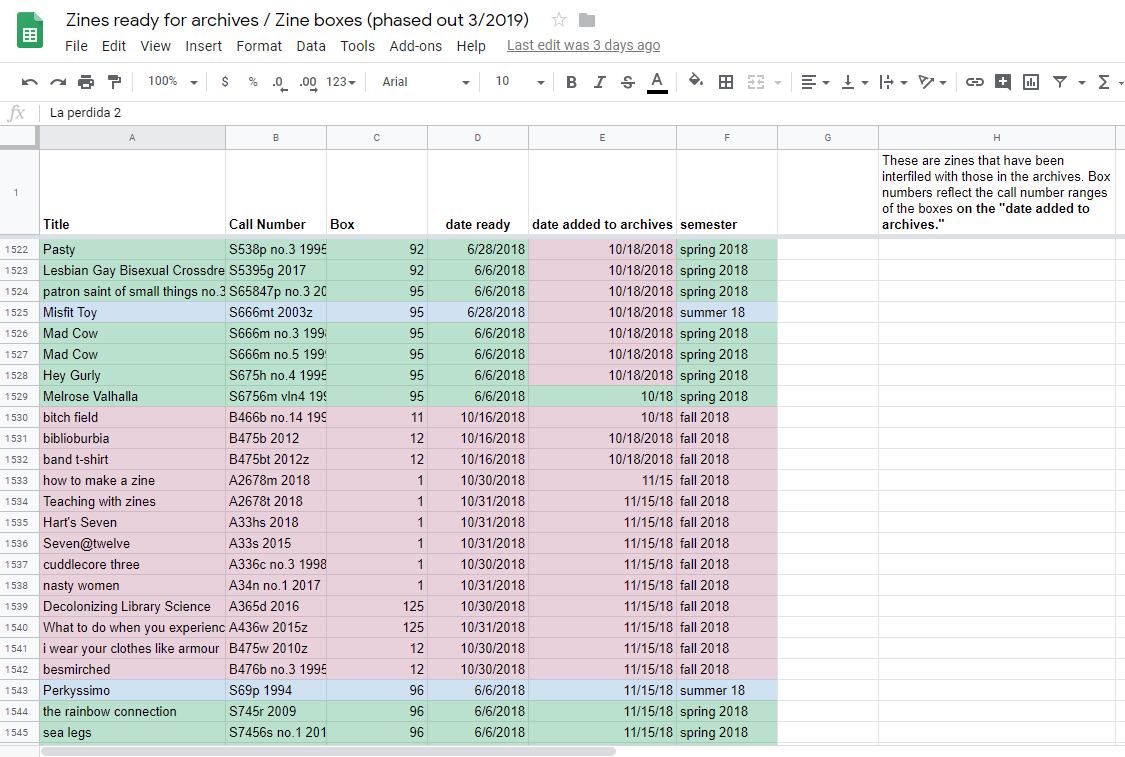
Task: Open the fill color bucket
Action: (695, 80)
